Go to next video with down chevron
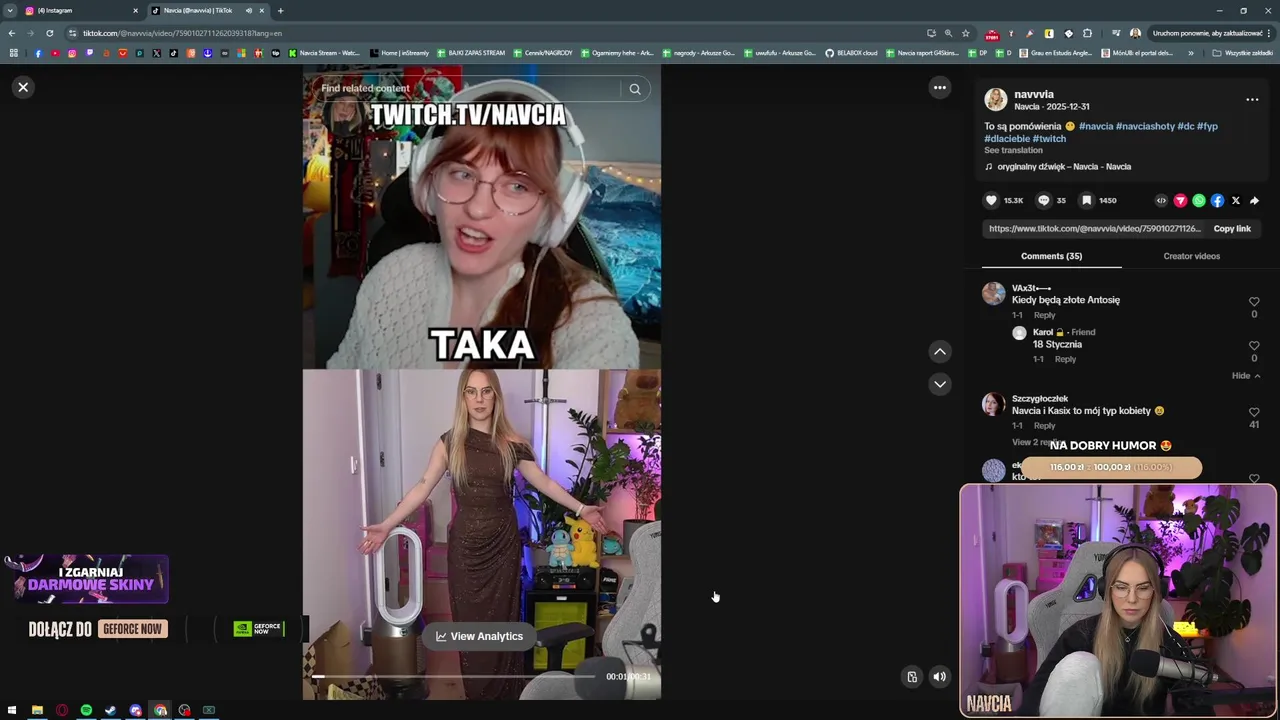This screenshot has height=720, width=1280. coord(940,384)
